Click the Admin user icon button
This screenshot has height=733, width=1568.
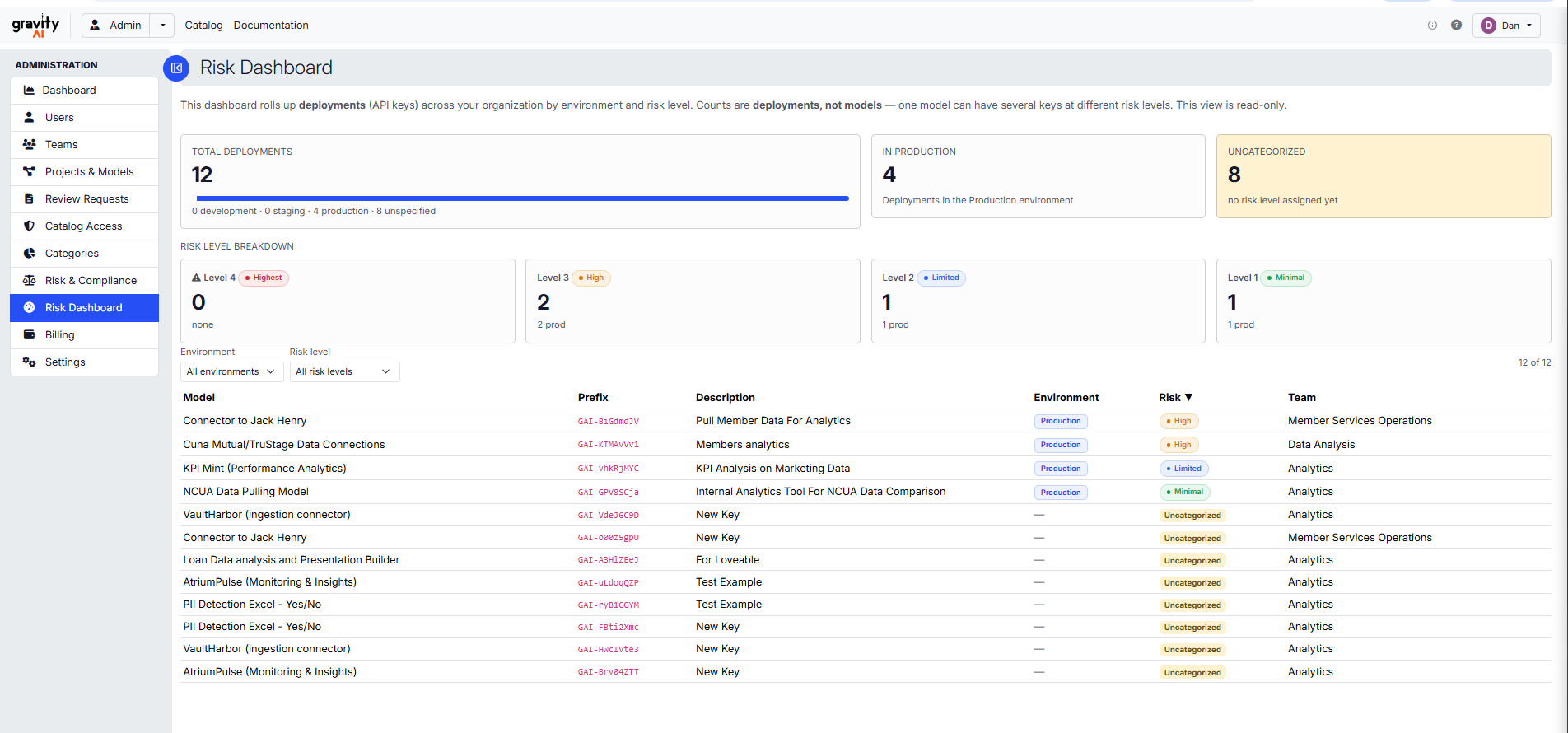tap(116, 26)
